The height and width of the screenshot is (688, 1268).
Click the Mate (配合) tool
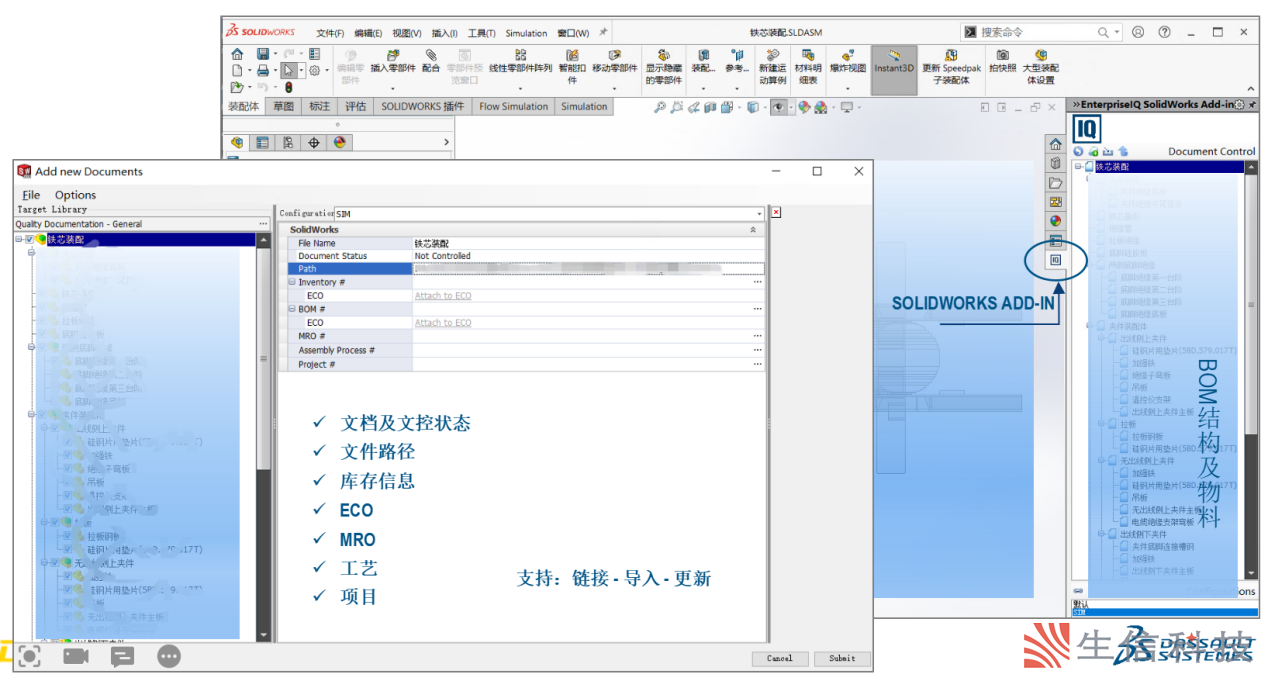tap(431, 61)
